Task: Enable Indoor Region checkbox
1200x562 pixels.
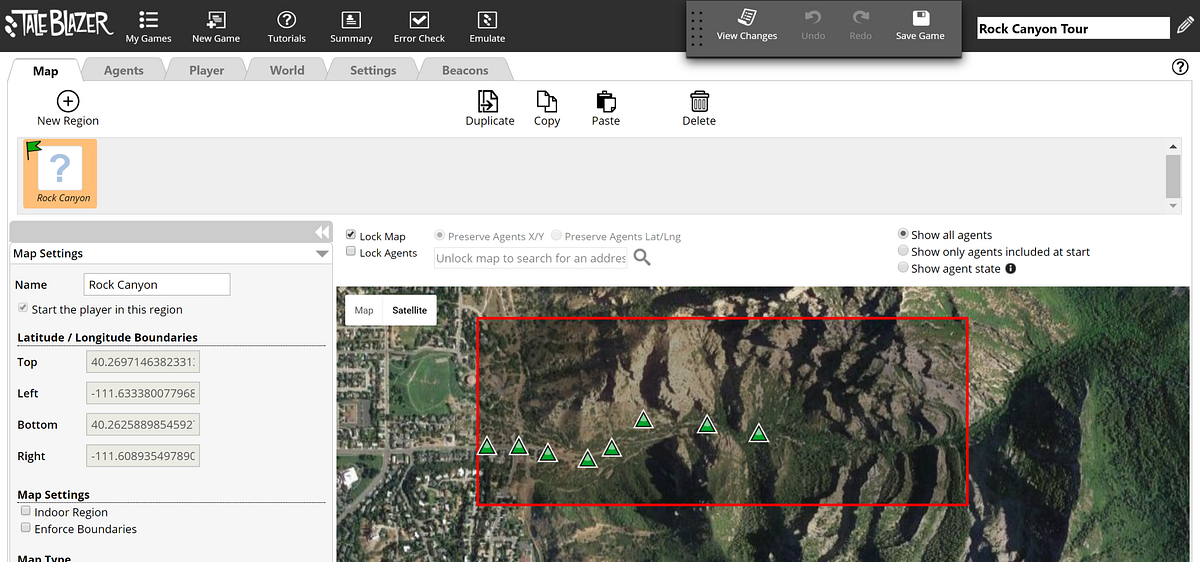Action: pyautogui.click(x=26, y=511)
